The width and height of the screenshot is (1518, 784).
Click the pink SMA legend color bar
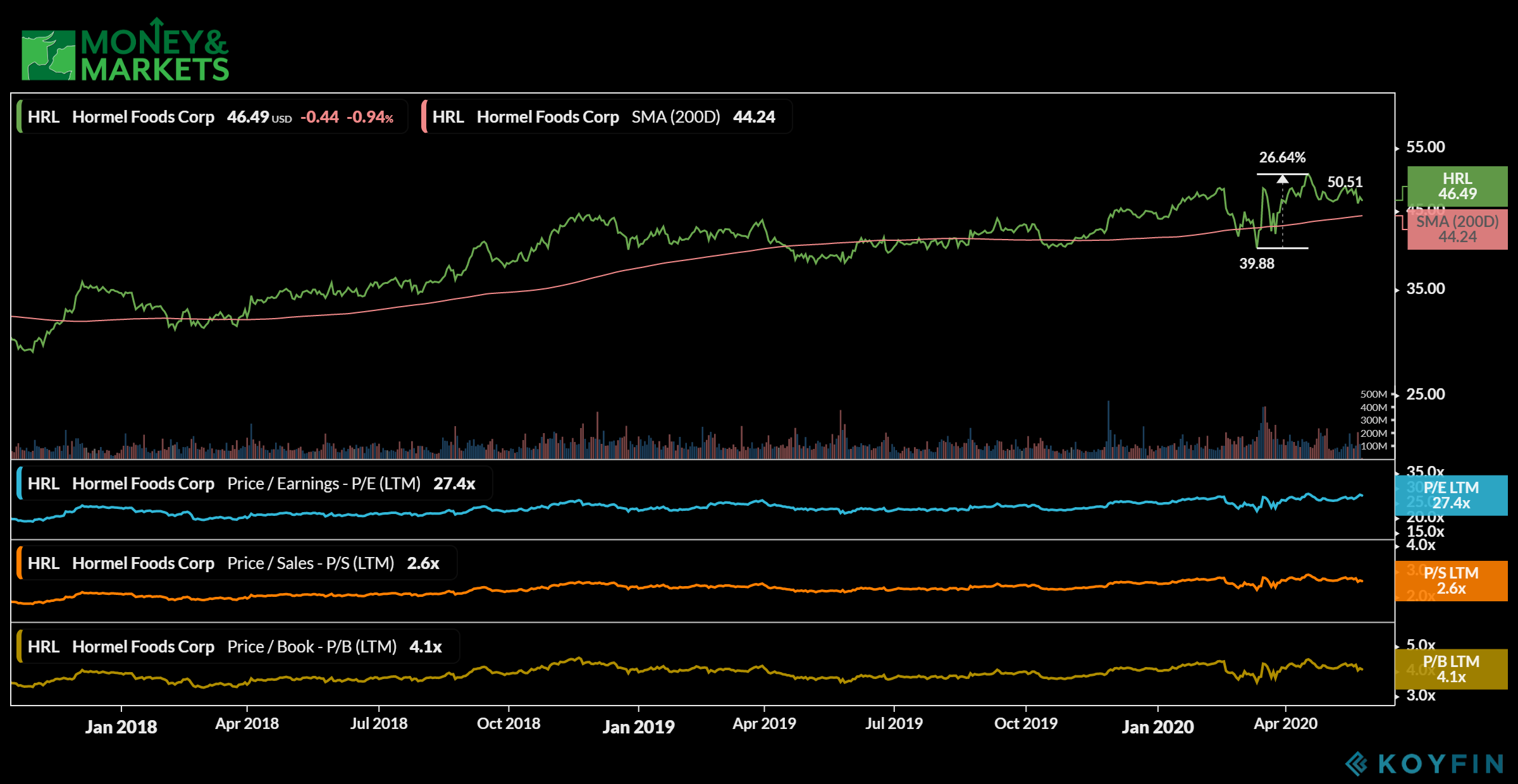pos(424,117)
